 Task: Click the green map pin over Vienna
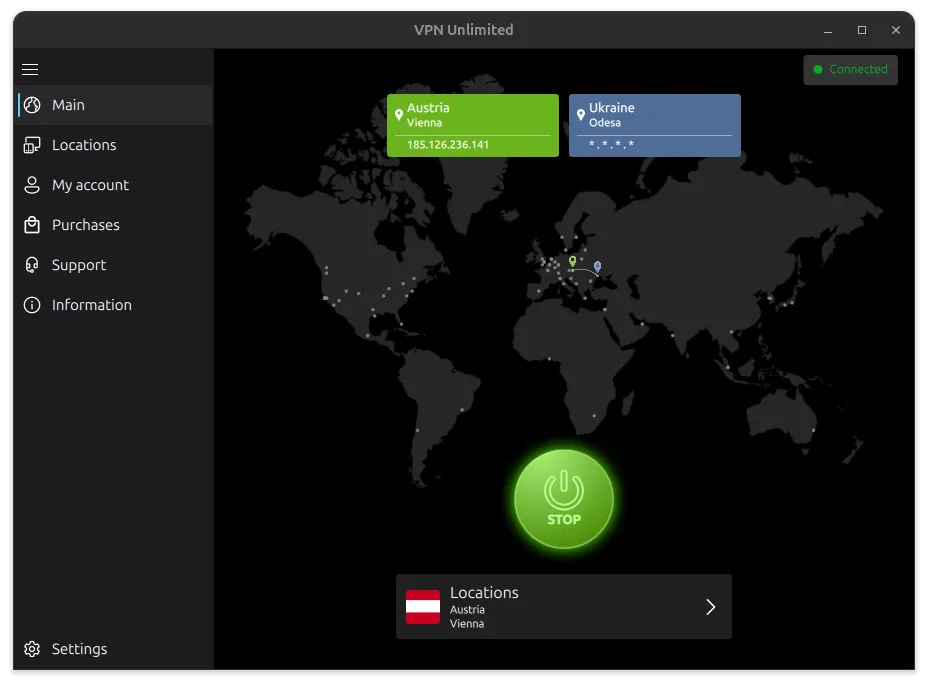tap(572, 261)
